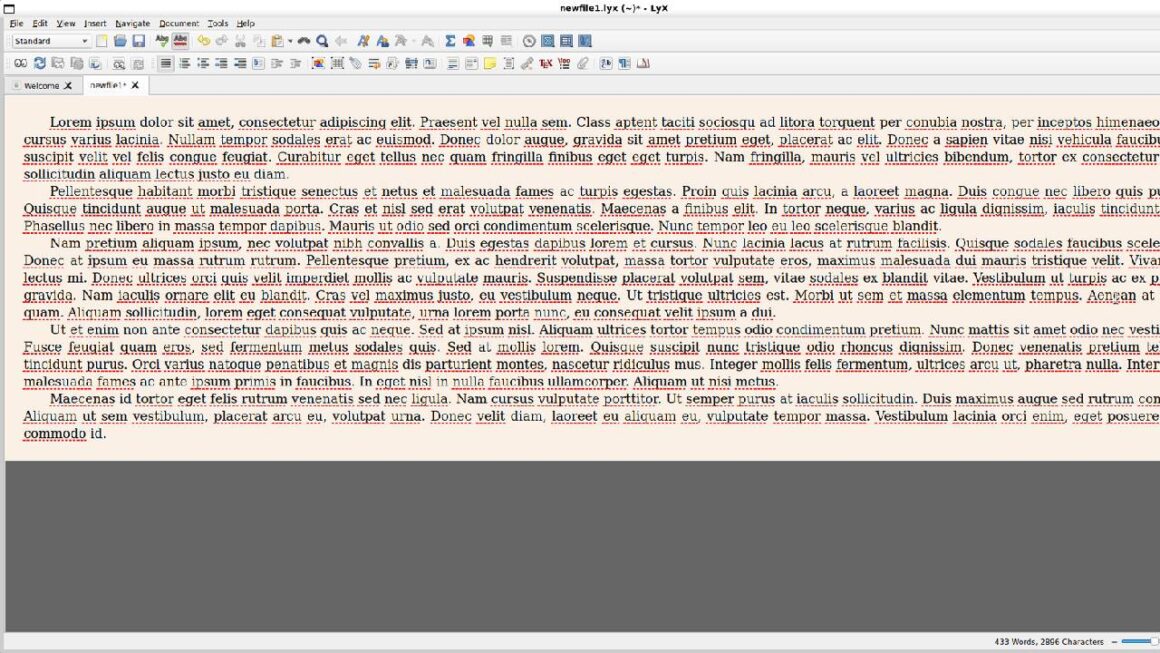Image resolution: width=1160 pixels, height=653 pixels.
Task: Toggle the review toolbar
Action: (584, 41)
